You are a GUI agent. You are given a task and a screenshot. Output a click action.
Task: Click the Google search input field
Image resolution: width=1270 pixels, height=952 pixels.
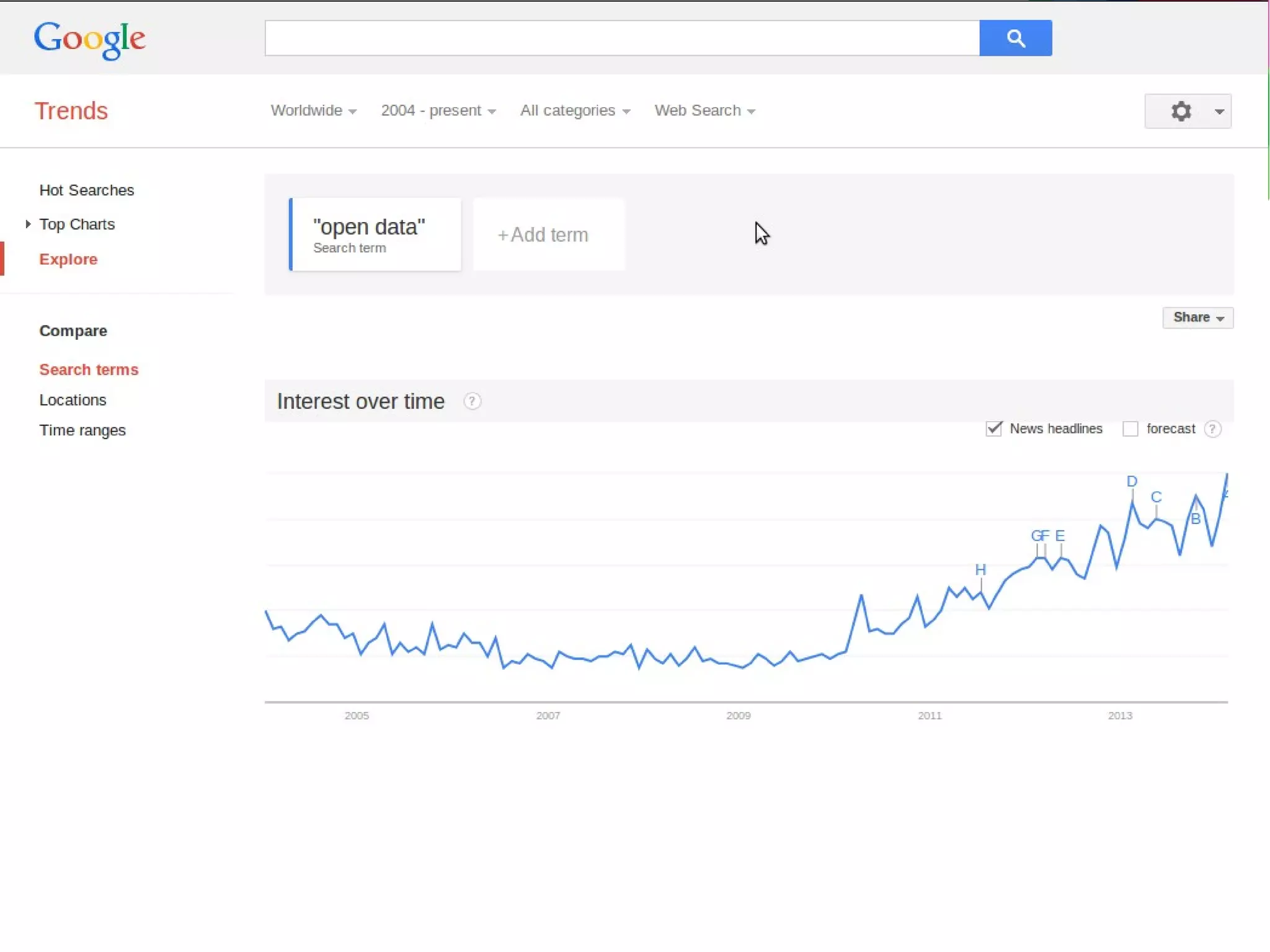(x=621, y=38)
